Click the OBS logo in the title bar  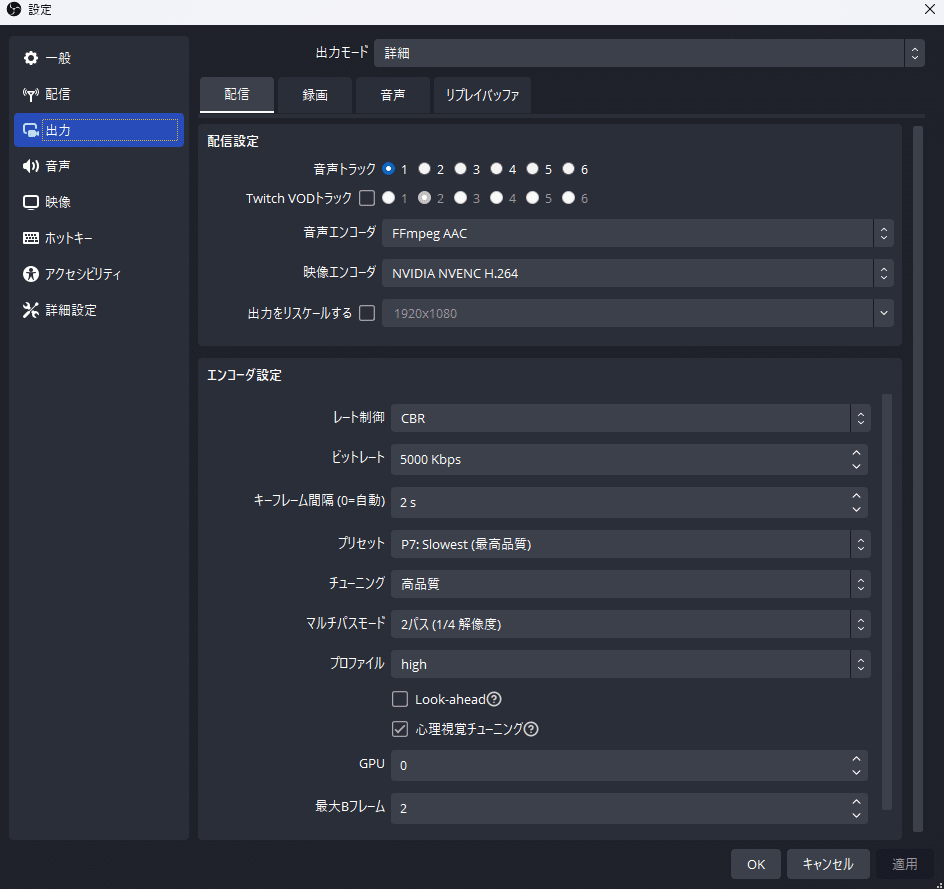coord(14,9)
